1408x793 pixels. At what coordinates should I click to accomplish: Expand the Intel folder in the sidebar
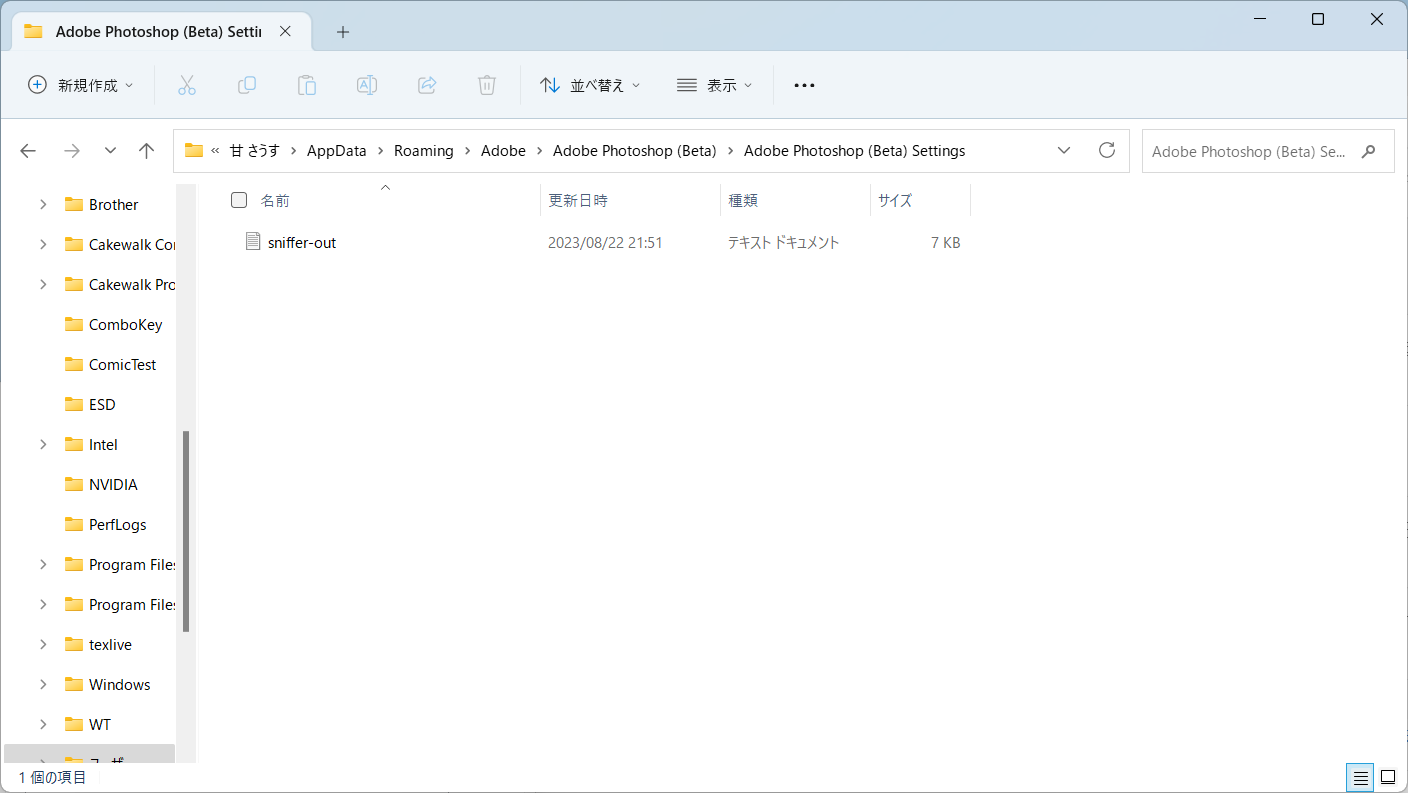[42, 444]
